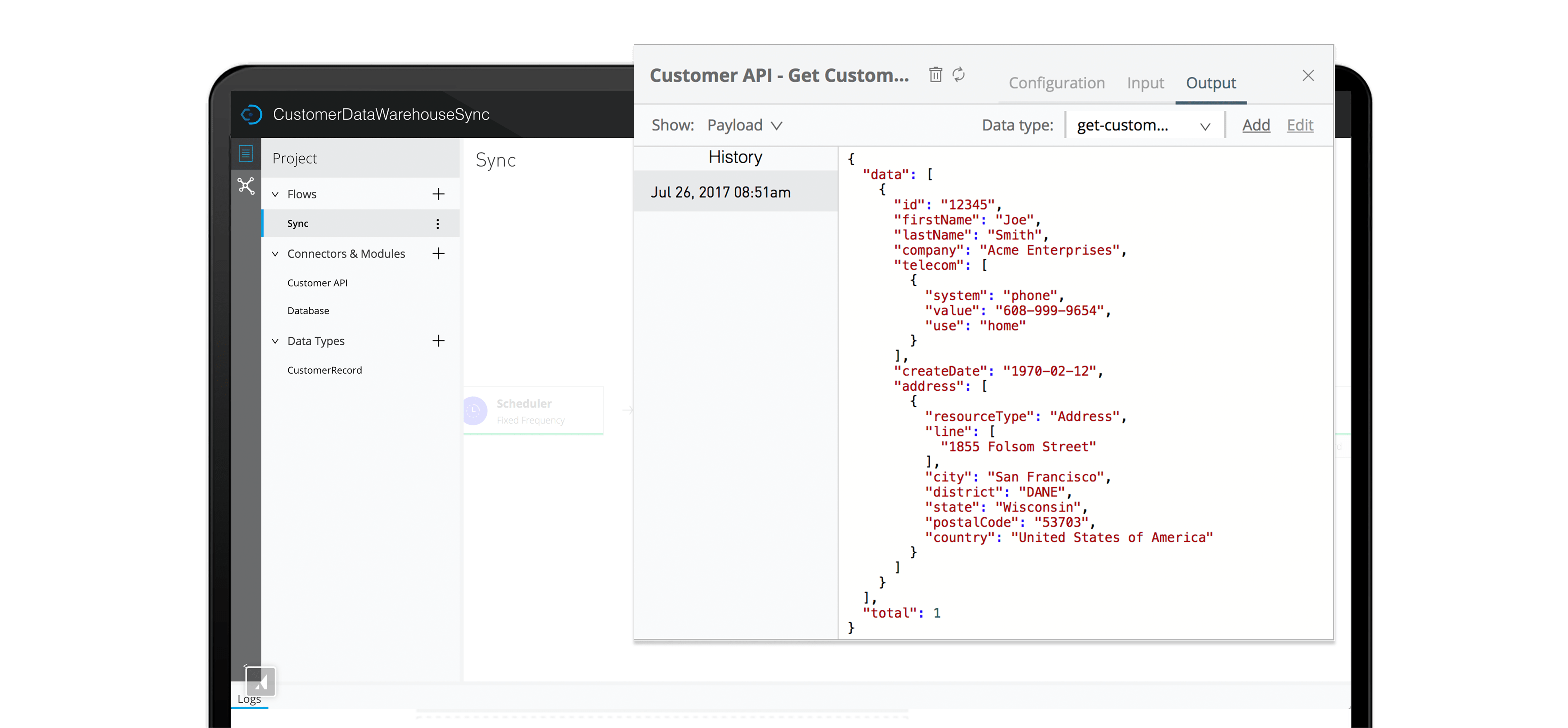Collapse the Connectors & Modules section
The width and height of the screenshot is (1568, 728).
tap(275, 254)
